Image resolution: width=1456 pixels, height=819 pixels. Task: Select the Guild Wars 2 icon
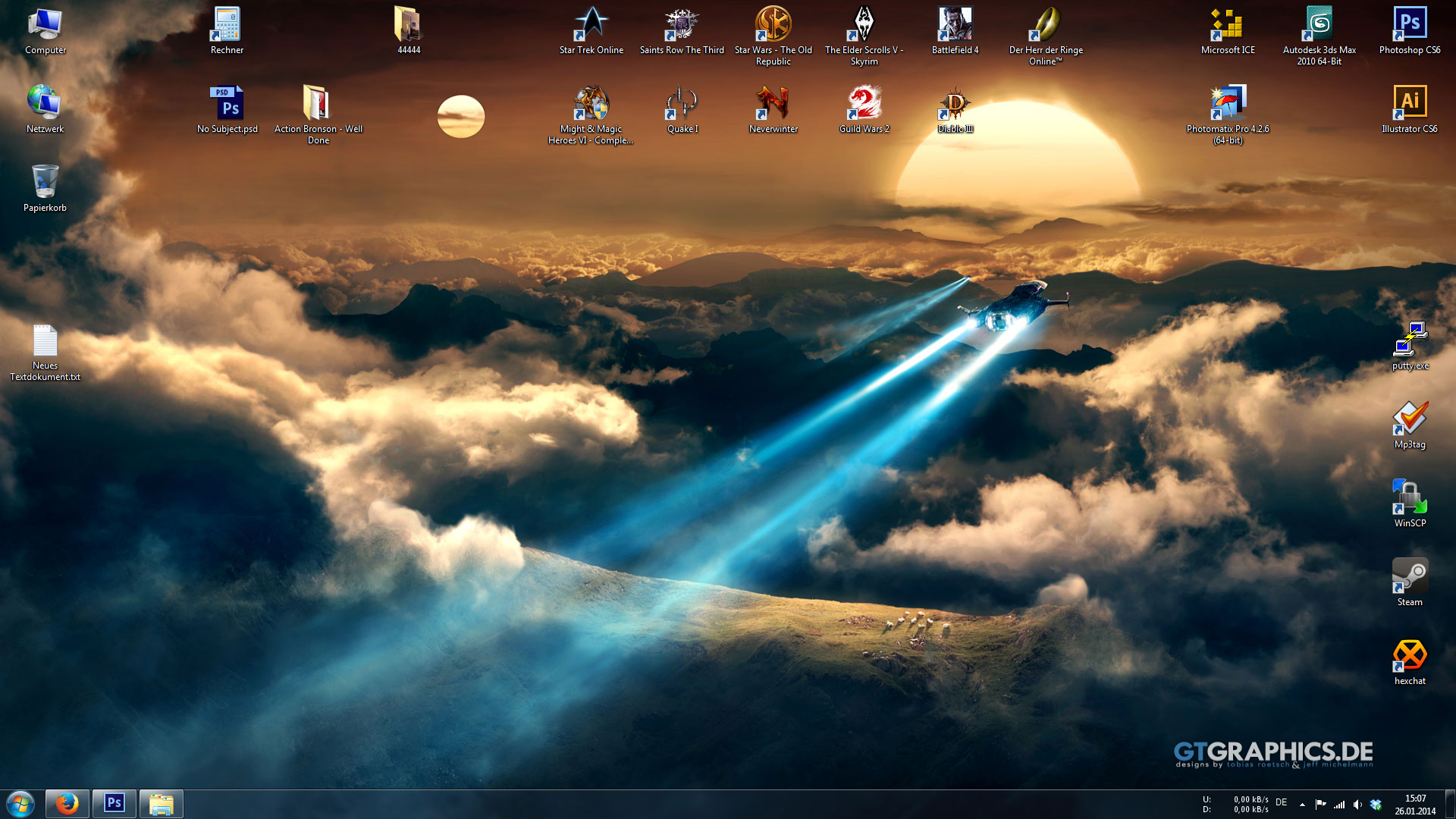point(864,105)
